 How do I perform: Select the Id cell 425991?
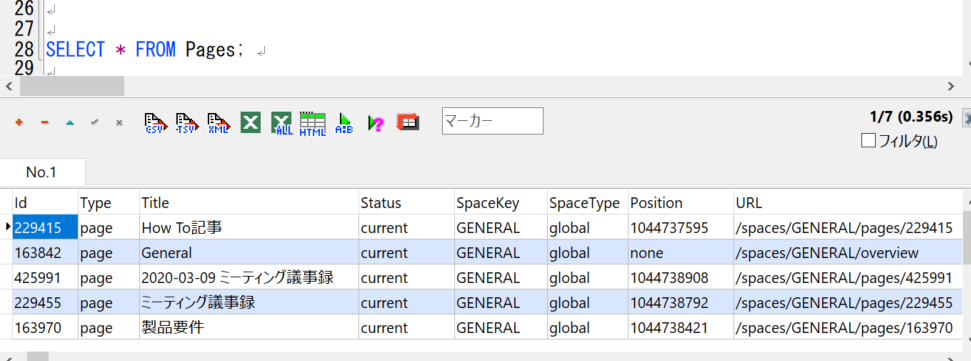pyautogui.click(x=45, y=277)
